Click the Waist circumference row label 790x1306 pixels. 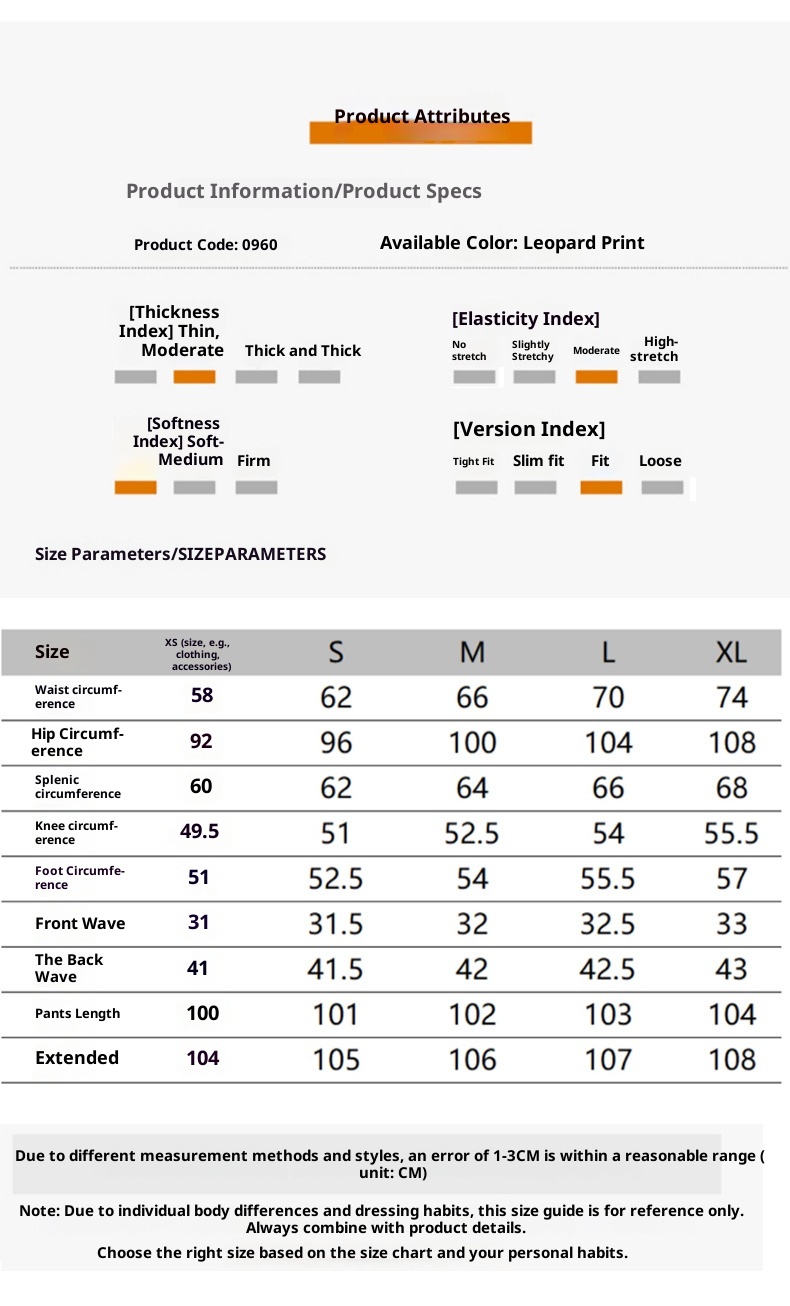[78, 697]
